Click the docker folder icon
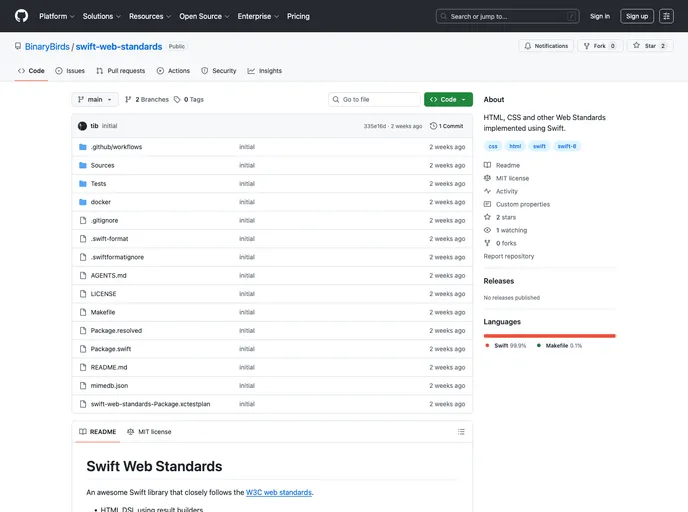This screenshot has width=688, height=512. click(x=82, y=202)
